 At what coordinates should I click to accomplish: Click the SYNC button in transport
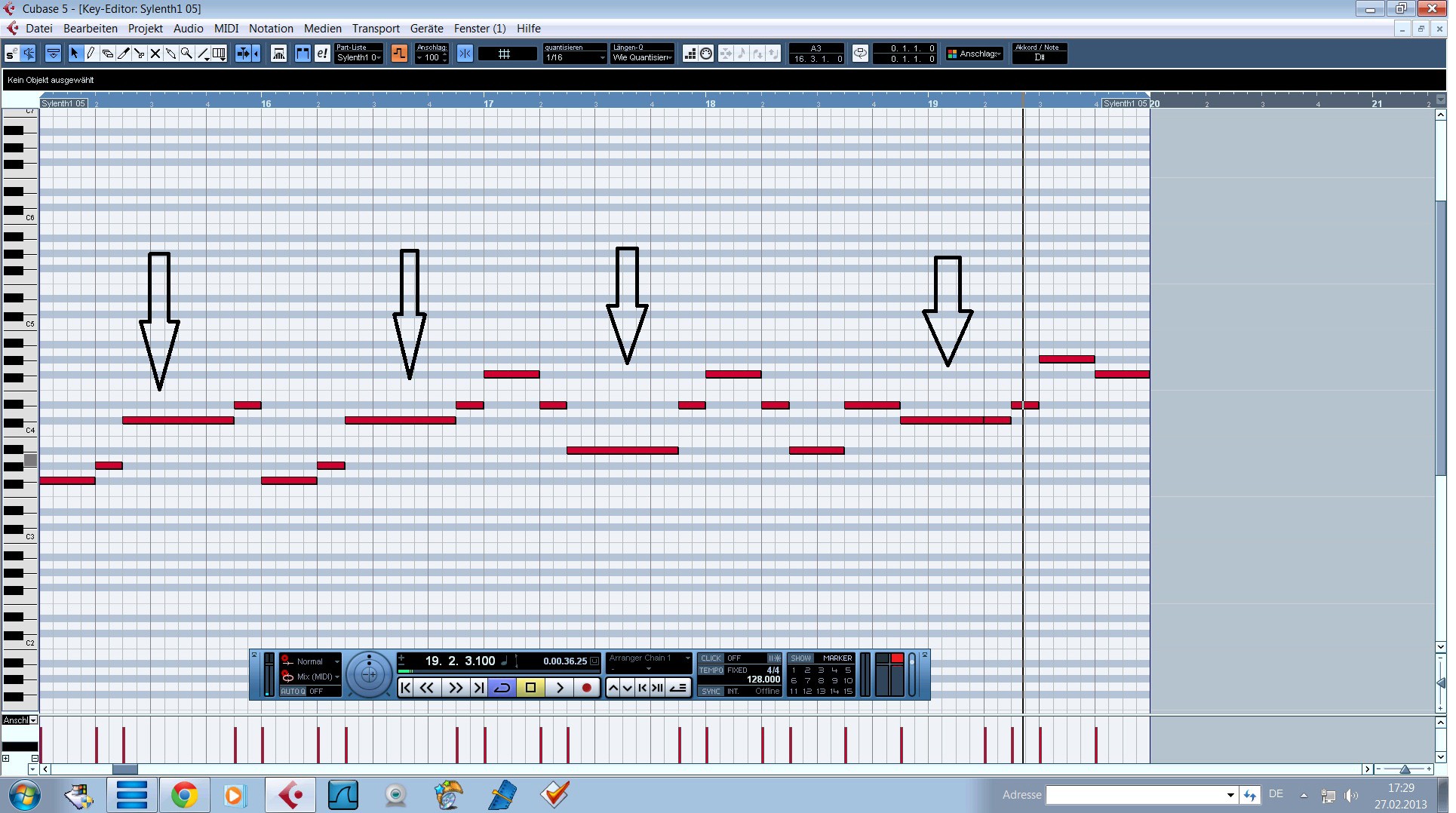pyautogui.click(x=711, y=691)
